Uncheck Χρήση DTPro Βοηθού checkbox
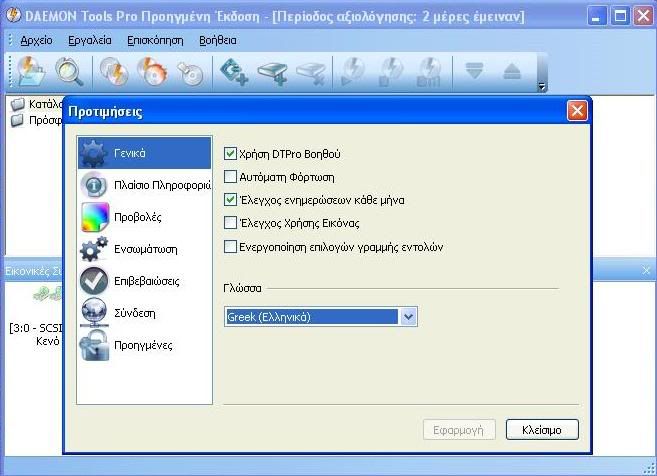 coord(230,154)
